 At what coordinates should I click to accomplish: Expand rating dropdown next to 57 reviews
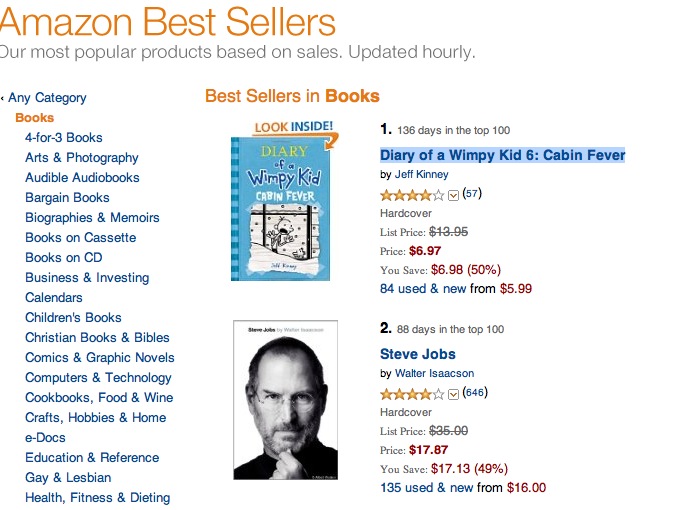click(x=453, y=196)
